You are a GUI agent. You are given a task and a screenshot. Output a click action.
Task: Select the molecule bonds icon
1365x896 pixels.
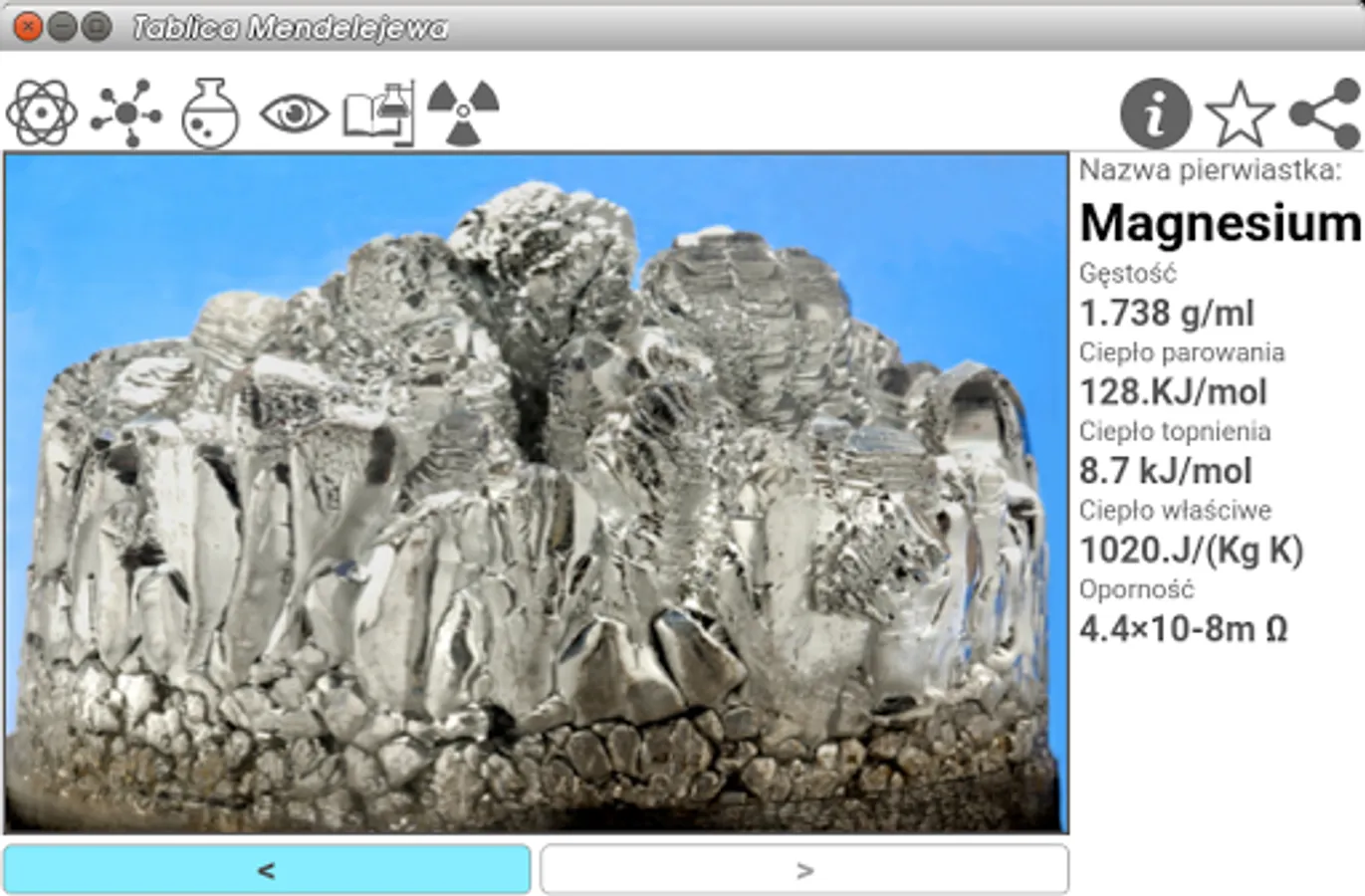pyautogui.click(x=125, y=113)
